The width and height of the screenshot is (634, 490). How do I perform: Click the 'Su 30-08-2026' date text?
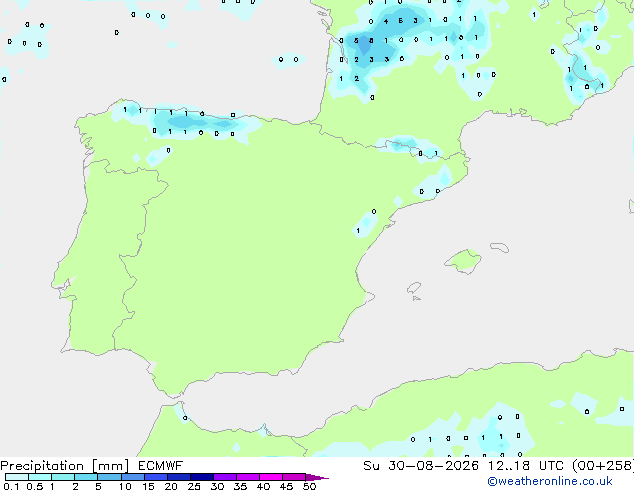(x=421, y=466)
